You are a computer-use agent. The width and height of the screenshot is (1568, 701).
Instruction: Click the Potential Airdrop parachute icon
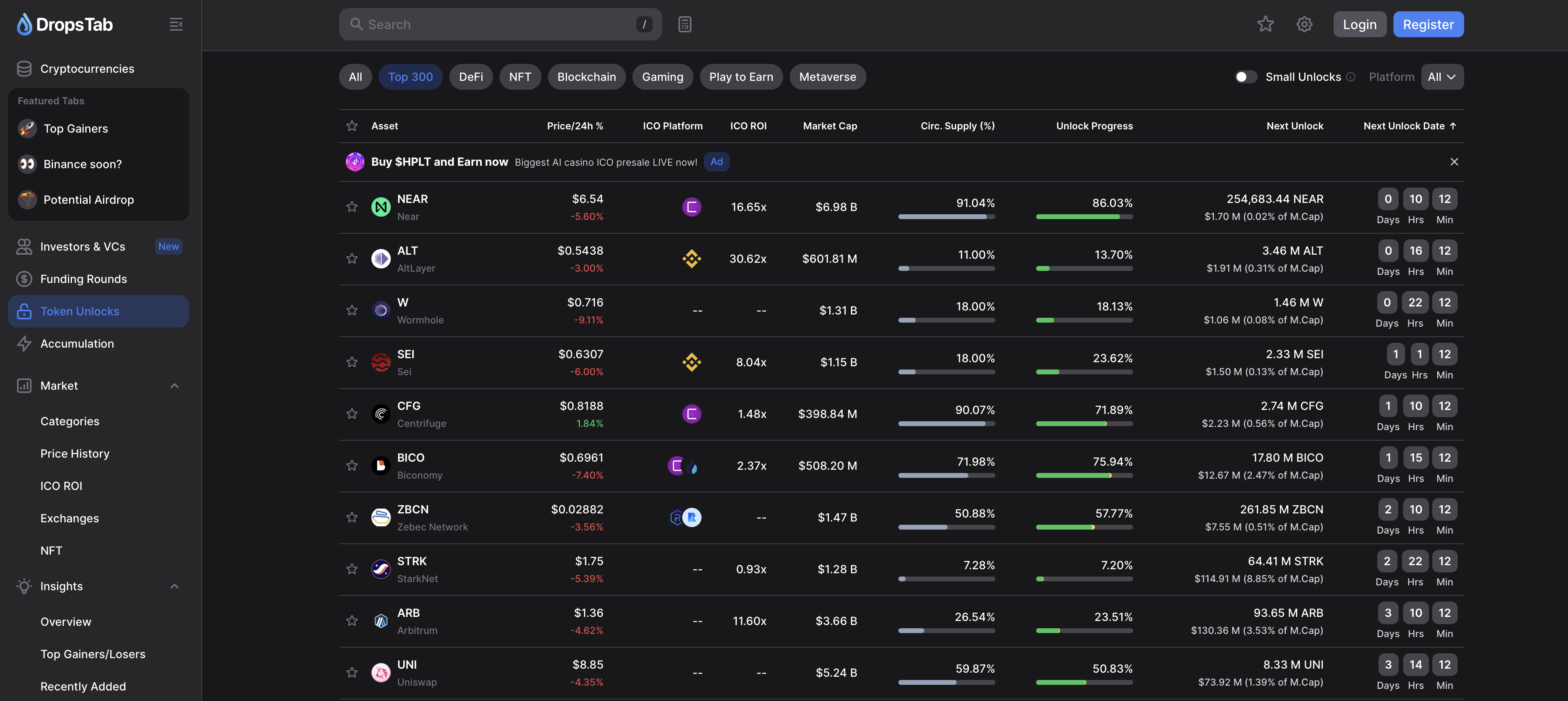coord(27,200)
